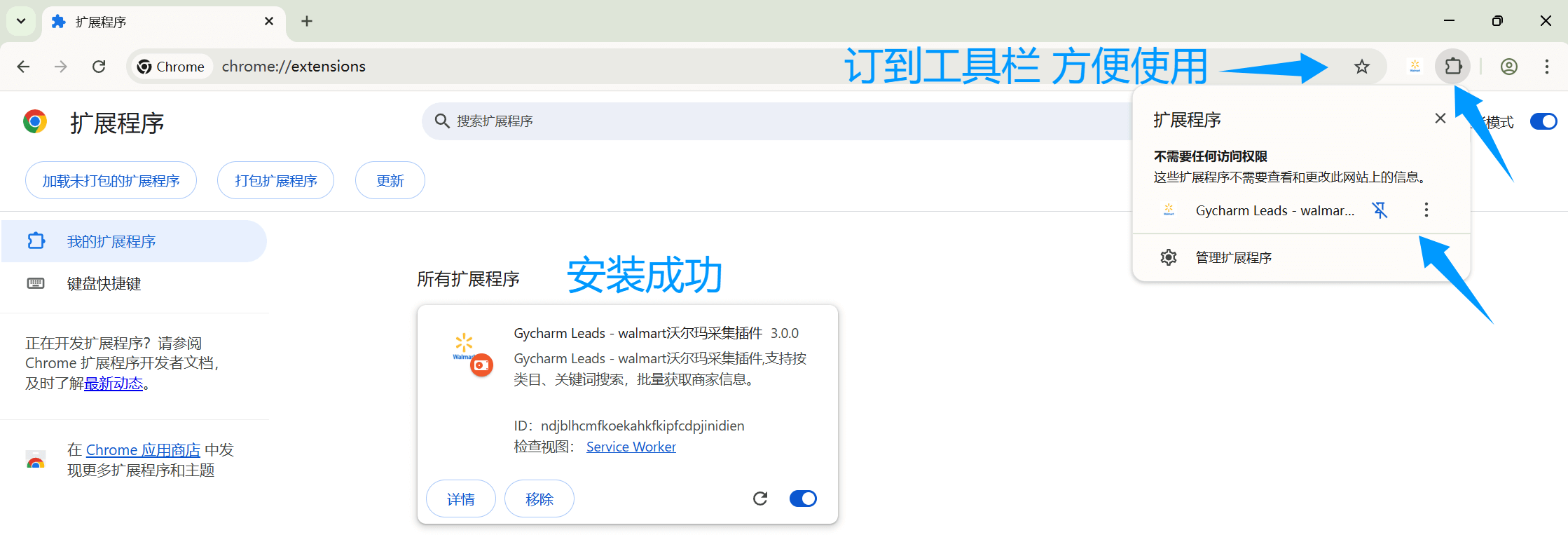This screenshot has height=549, width=1568.
Task: Open Chrome's three-dot main menu
Action: point(1546,67)
